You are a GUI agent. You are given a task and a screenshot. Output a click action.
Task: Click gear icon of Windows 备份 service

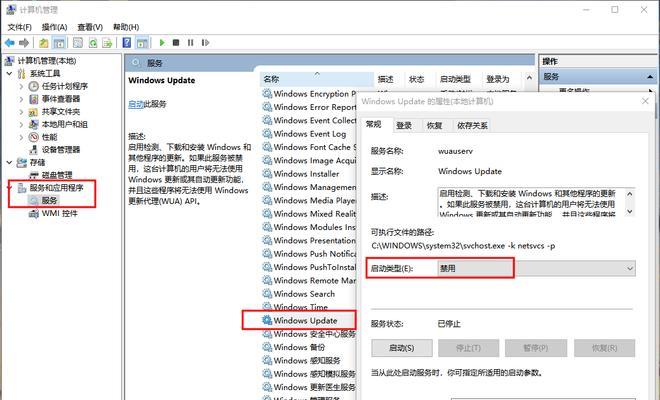tap(267, 347)
